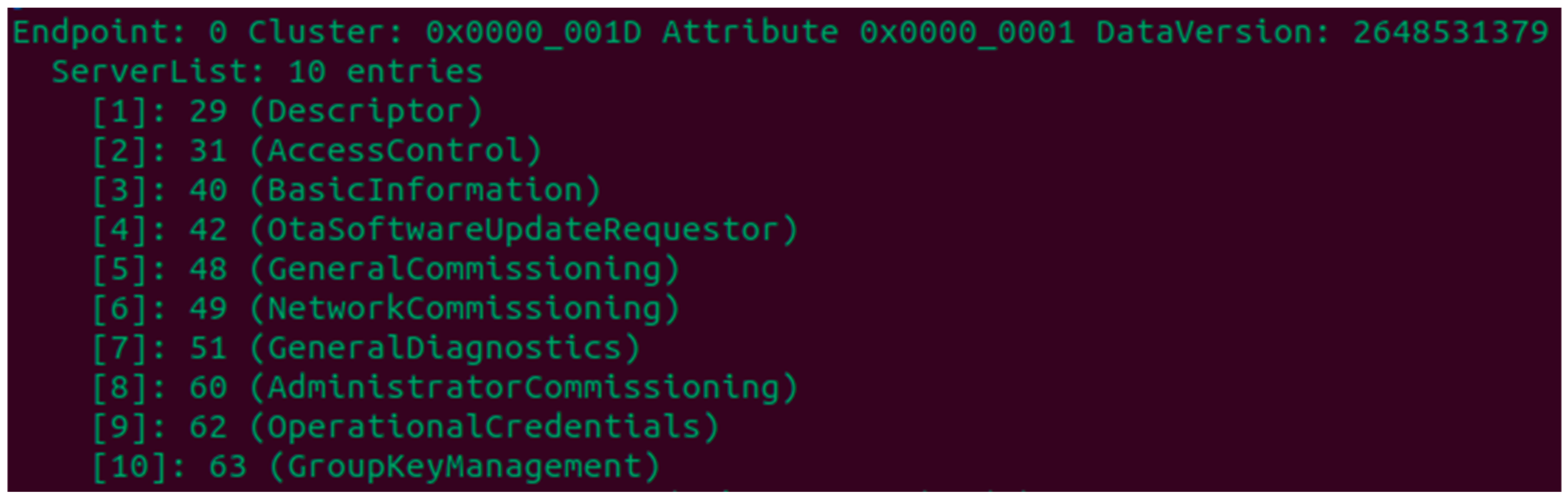This screenshot has height=499, width=1568.
Task: Click the AdministratorCommissioning entry text
Action: tap(523, 388)
